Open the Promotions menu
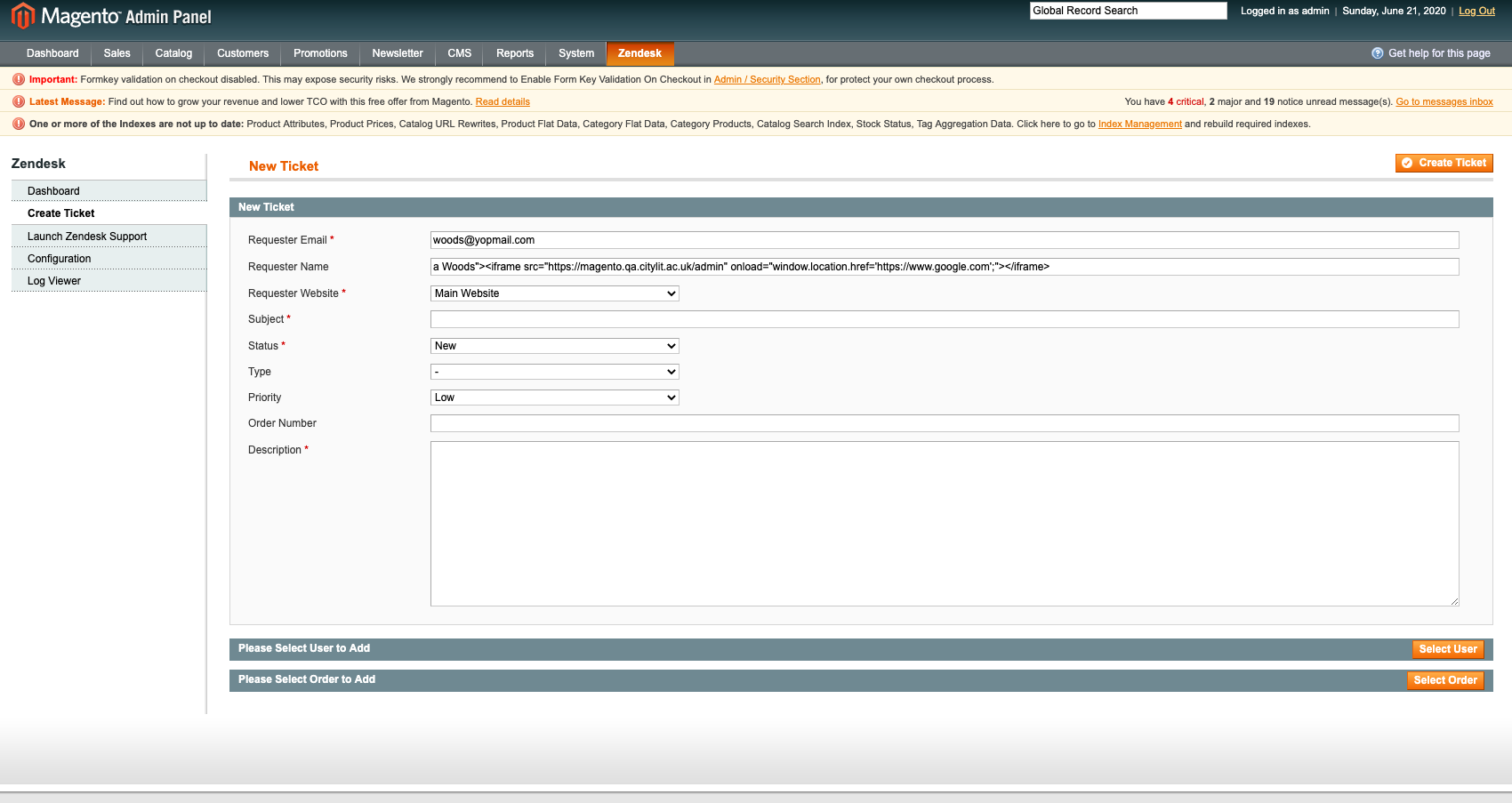This screenshot has width=1512, height=803. (x=320, y=53)
